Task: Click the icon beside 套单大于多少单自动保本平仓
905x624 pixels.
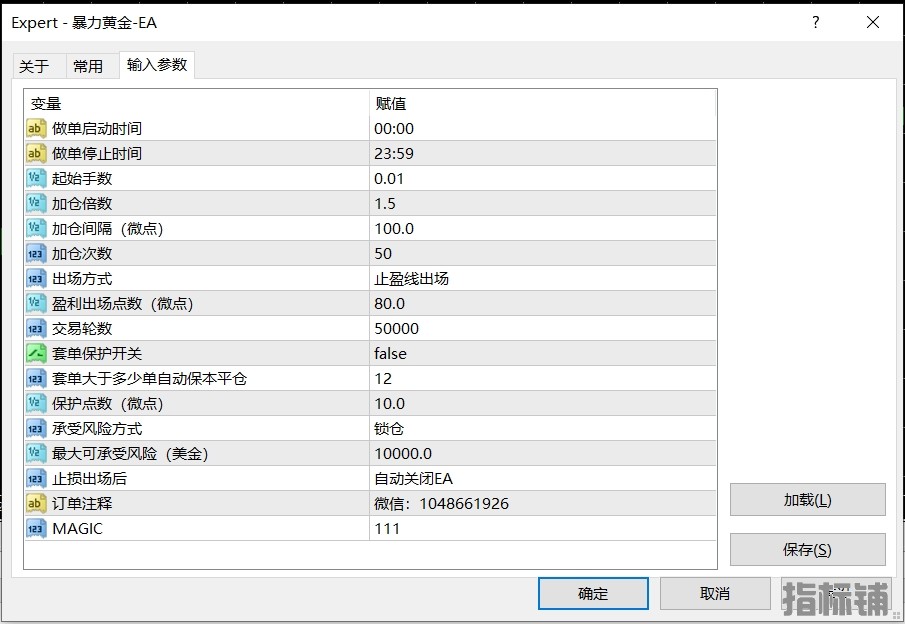Action: coord(36,379)
